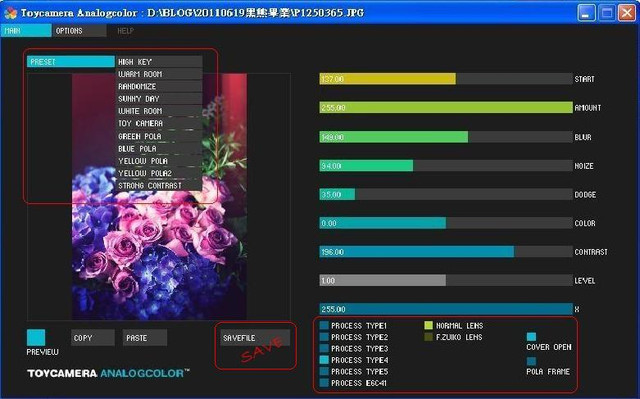The height and width of the screenshot is (399, 640).
Task: Enable PROCESS TYPE5 checkbox
Action: pos(324,371)
